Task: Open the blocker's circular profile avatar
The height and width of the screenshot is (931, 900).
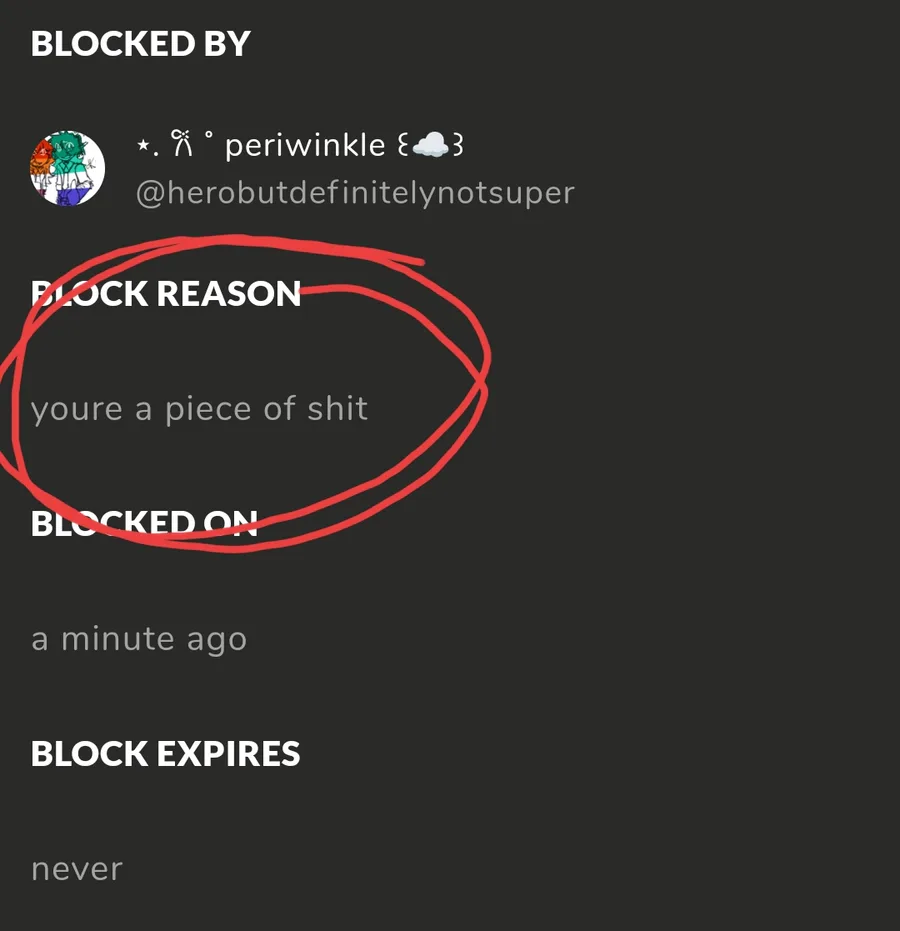Action: coord(68,168)
